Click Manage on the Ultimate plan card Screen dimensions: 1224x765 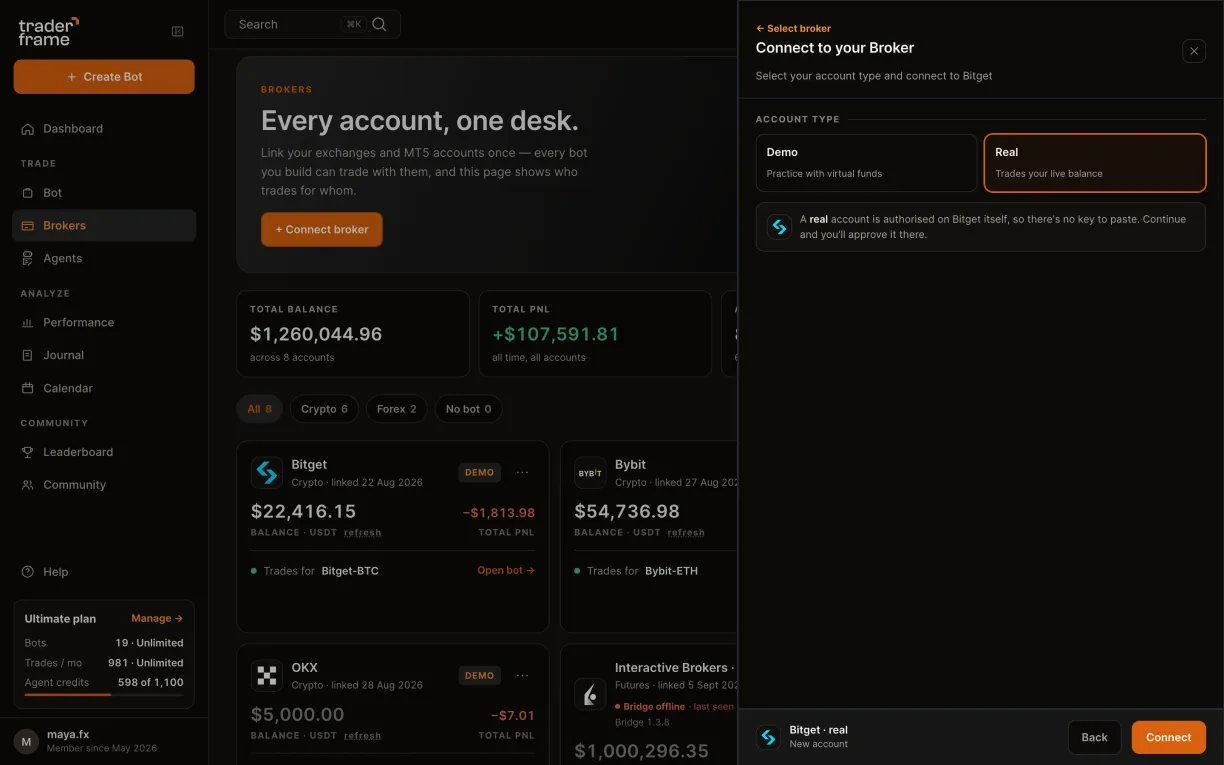[157, 619]
